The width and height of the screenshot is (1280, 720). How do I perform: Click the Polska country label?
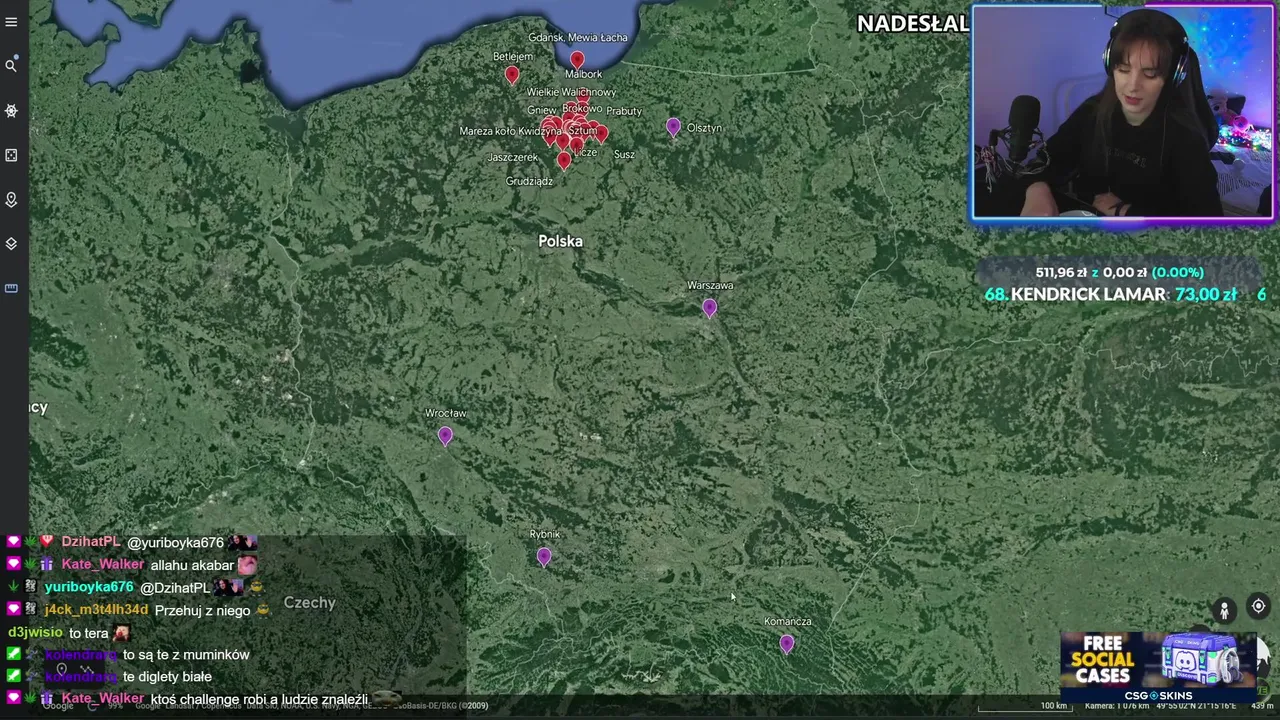tap(560, 241)
